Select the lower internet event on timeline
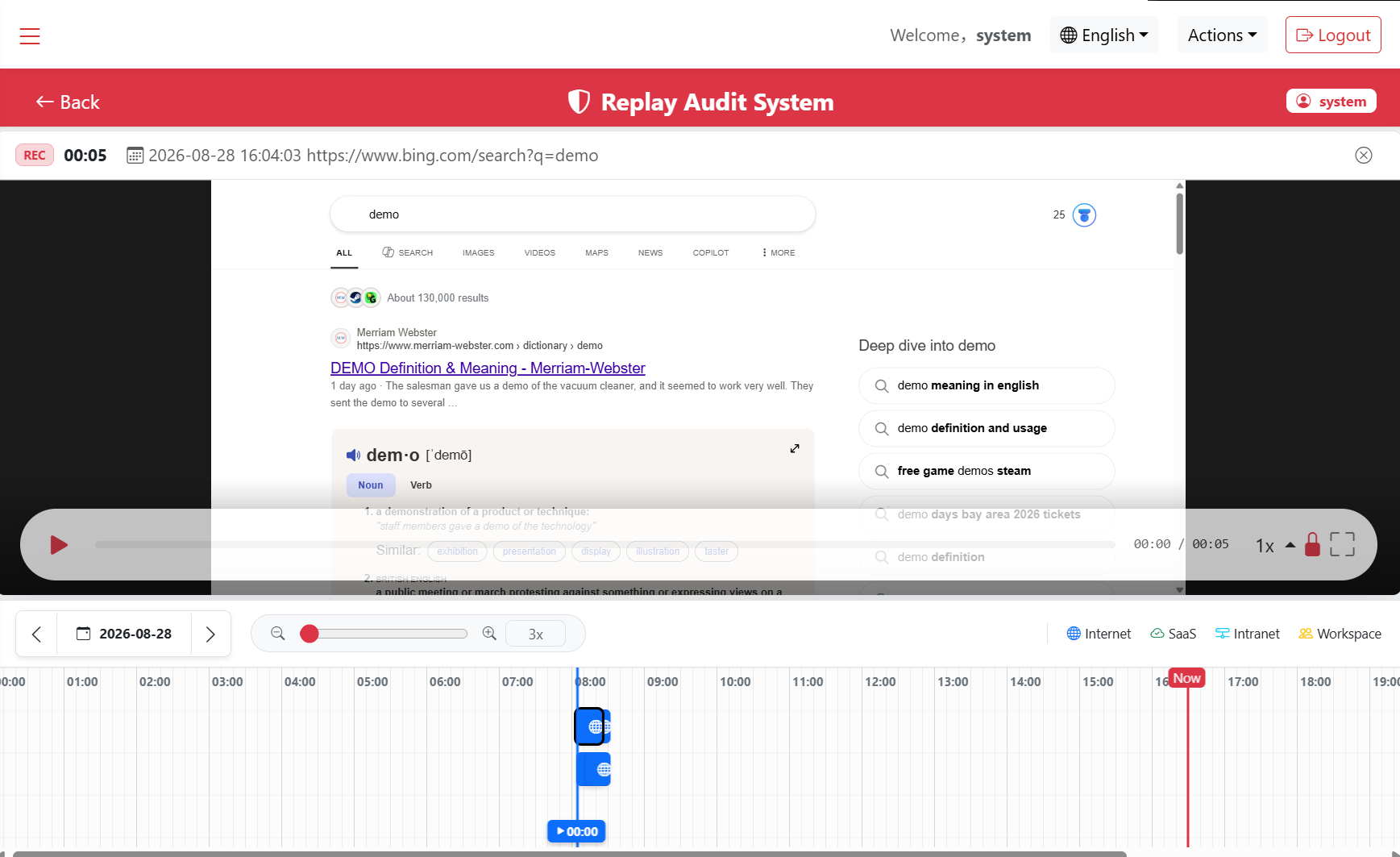The width and height of the screenshot is (1400, 857). [x=594, y=769]
